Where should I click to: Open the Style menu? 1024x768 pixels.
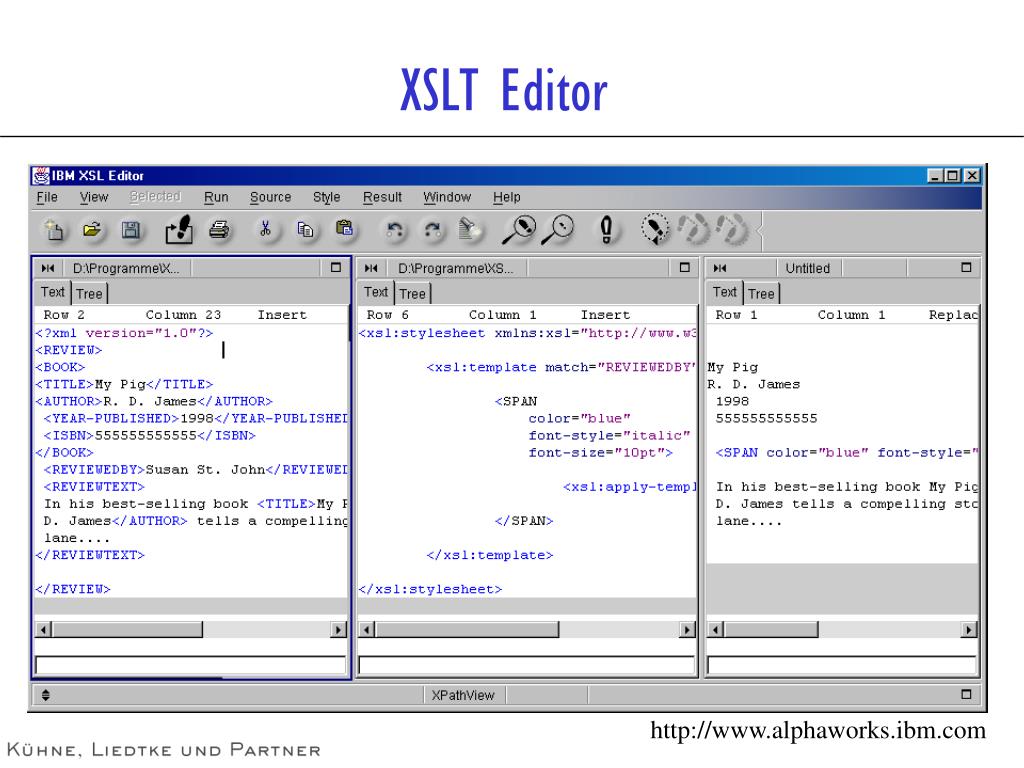[x=327, y=197]
